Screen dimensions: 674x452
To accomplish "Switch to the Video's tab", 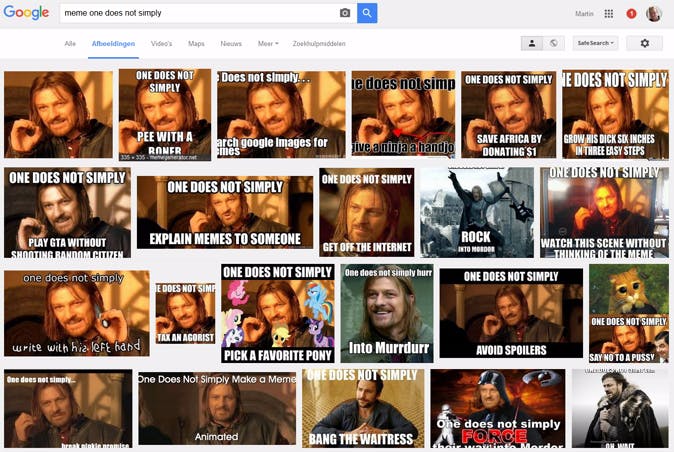I will [162, 43].
